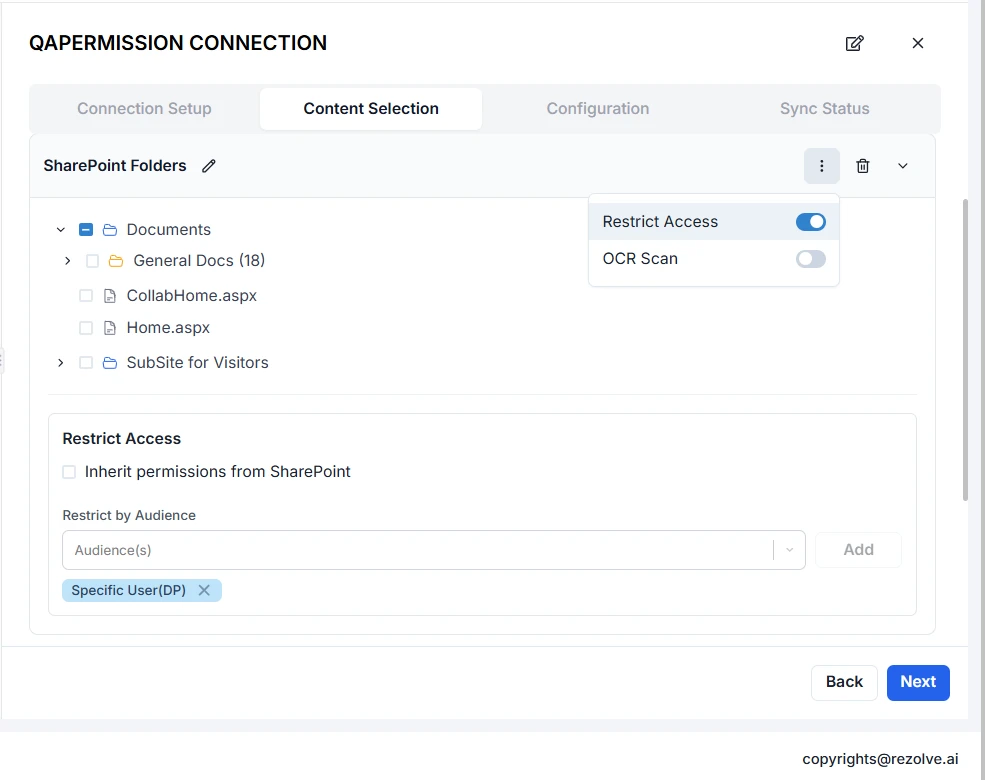The width and height of the screenshot is (985, 780).
Task: Disable the Restrict Access toggle
Action: 810,222
